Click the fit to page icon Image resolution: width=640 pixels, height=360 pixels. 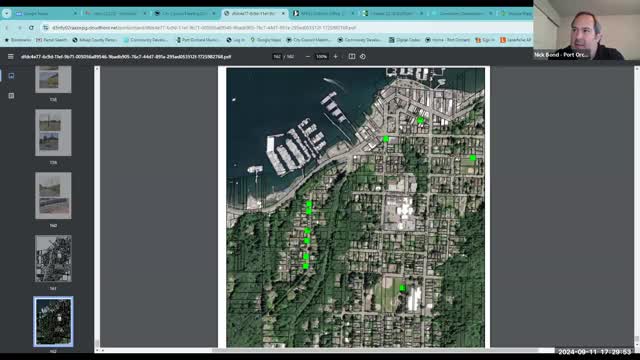(x=351, y=56)
